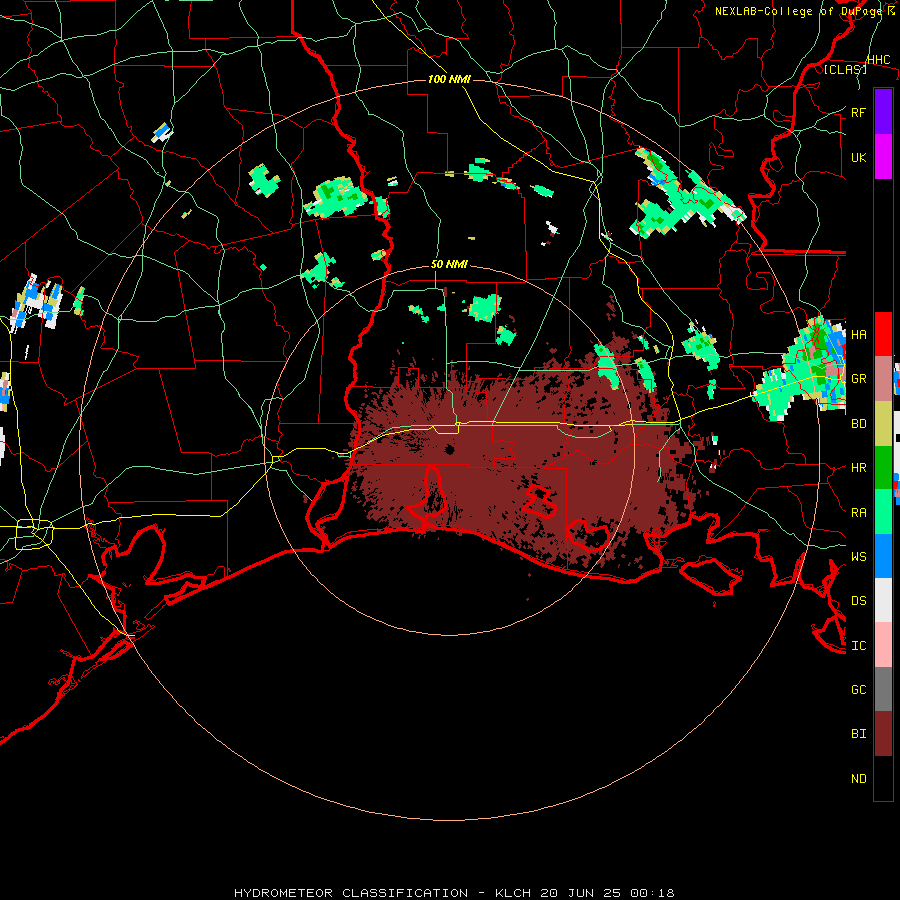This screenshot has width=900, height=900.
Task: Click the 'HR' legend label
Action: click(x=858, y=468)
